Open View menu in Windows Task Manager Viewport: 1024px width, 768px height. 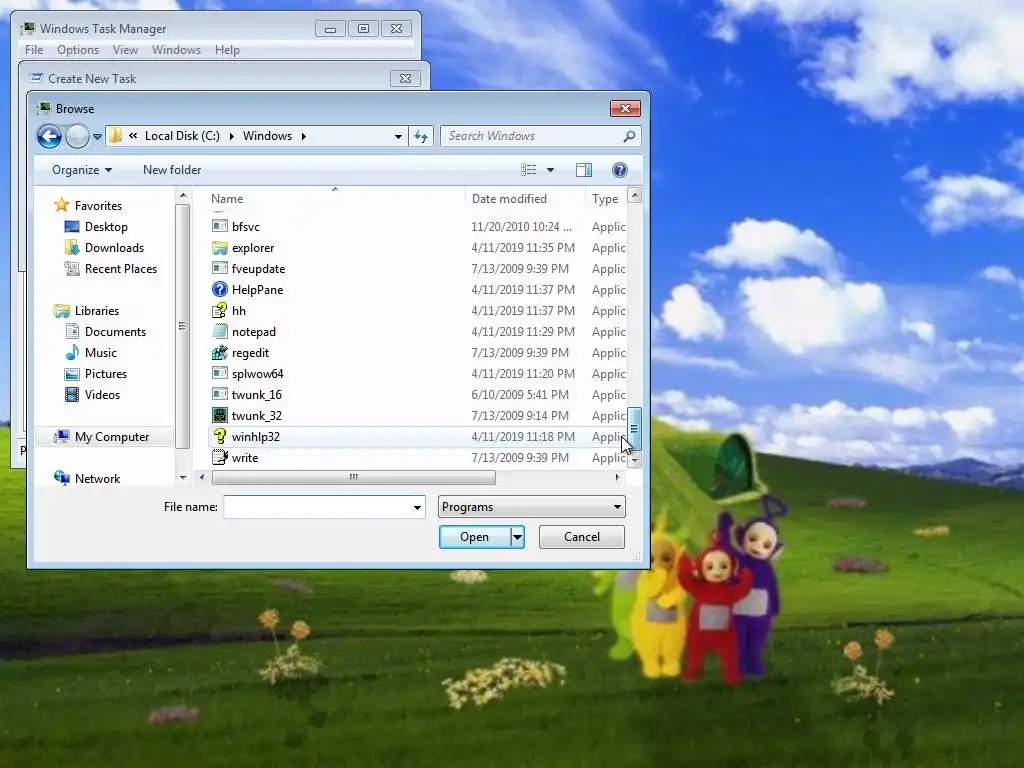pos(125,50)
